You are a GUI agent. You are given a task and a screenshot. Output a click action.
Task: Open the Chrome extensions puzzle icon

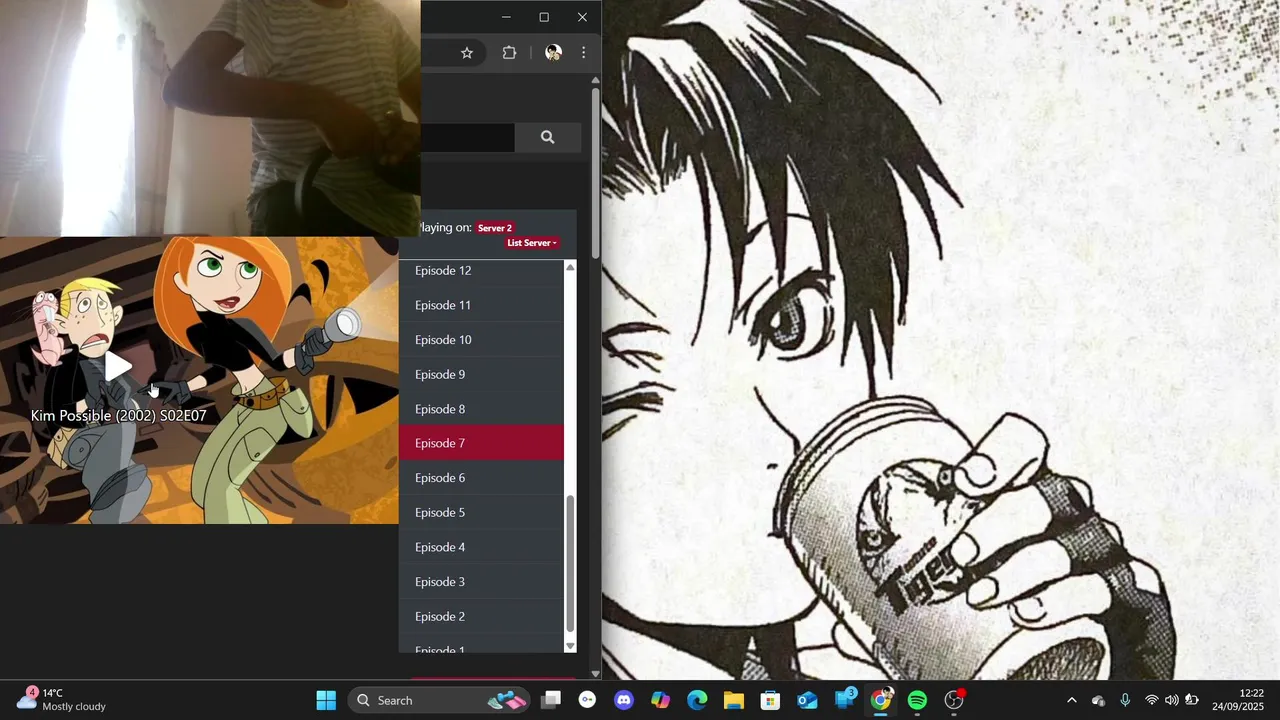[x=509, y=53]
